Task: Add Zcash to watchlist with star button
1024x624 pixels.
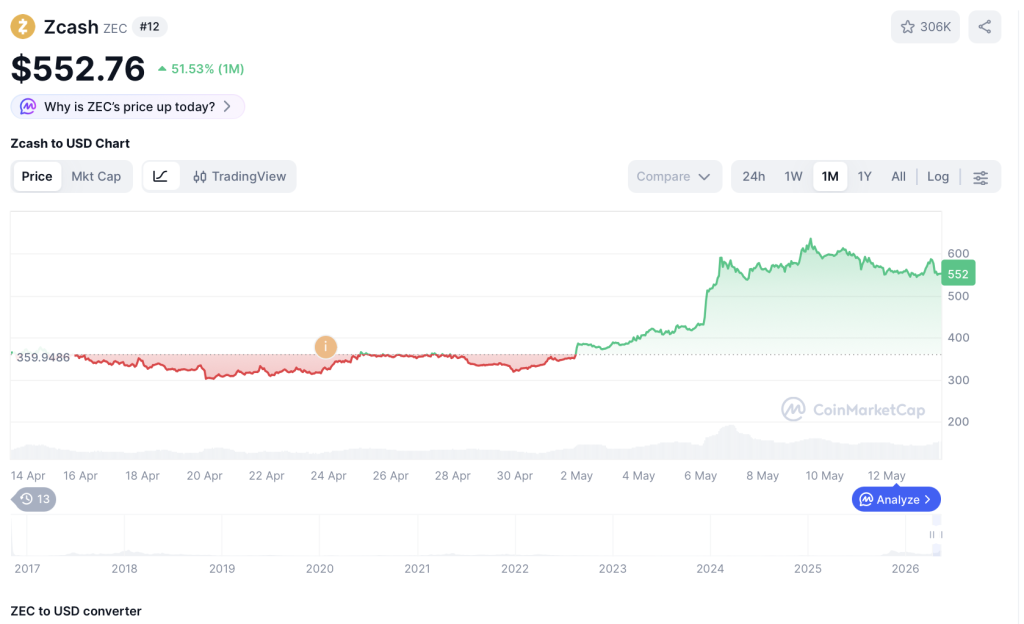Action: tap(925, 27)
